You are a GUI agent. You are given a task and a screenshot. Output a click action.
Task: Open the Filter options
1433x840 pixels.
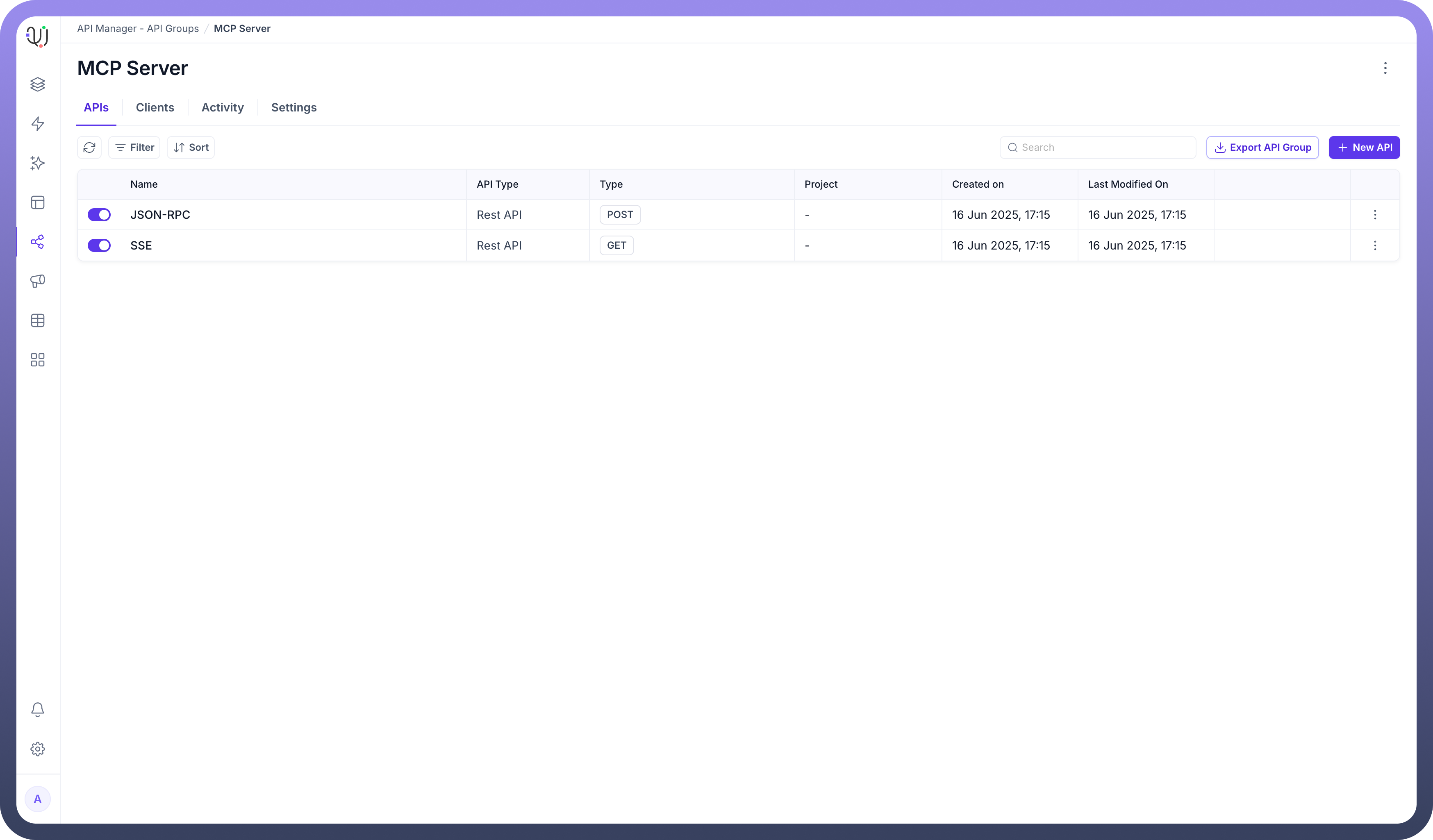(134, 148)
